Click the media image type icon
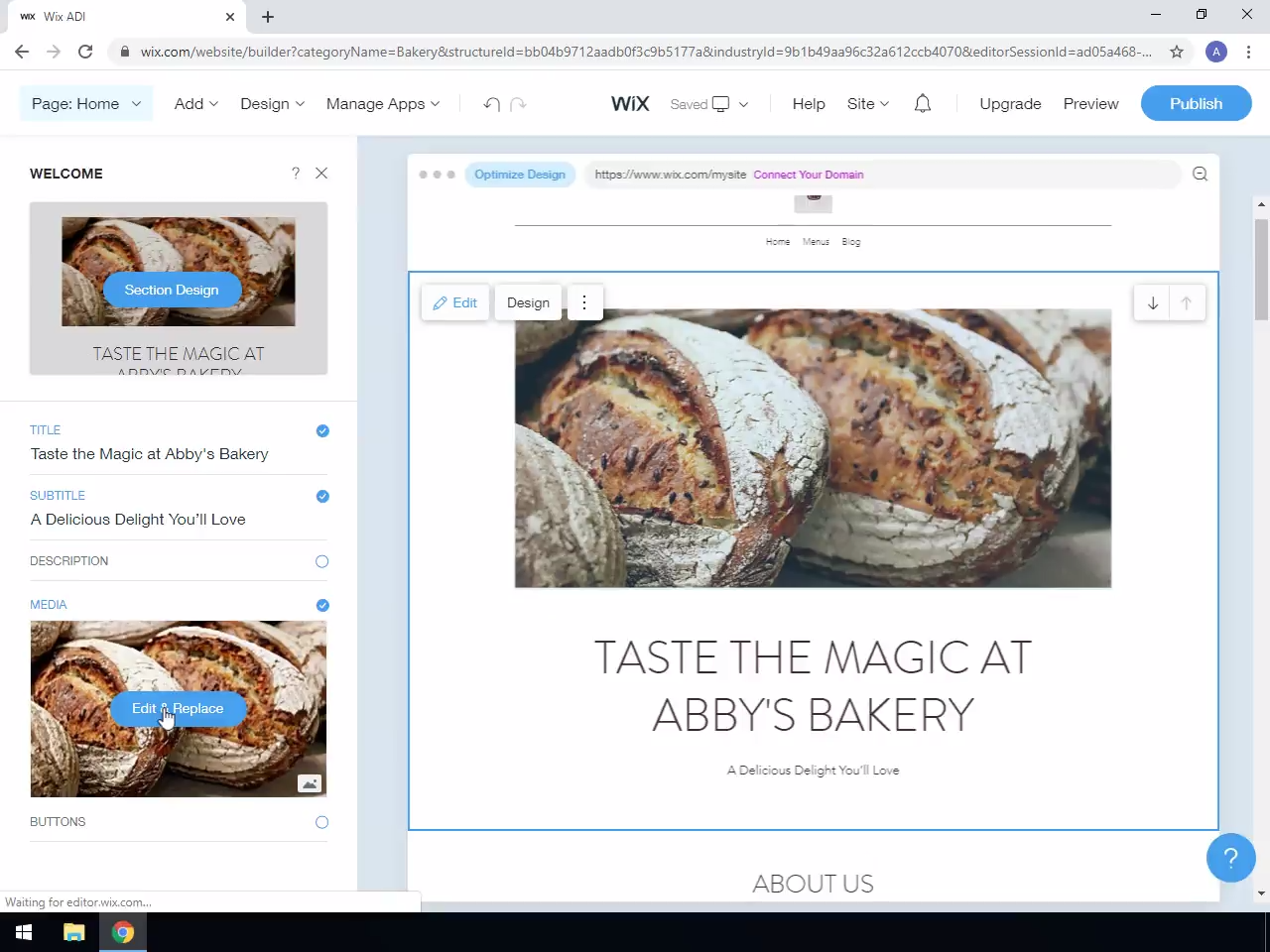The image size is (1270, 952). point(310,783)
